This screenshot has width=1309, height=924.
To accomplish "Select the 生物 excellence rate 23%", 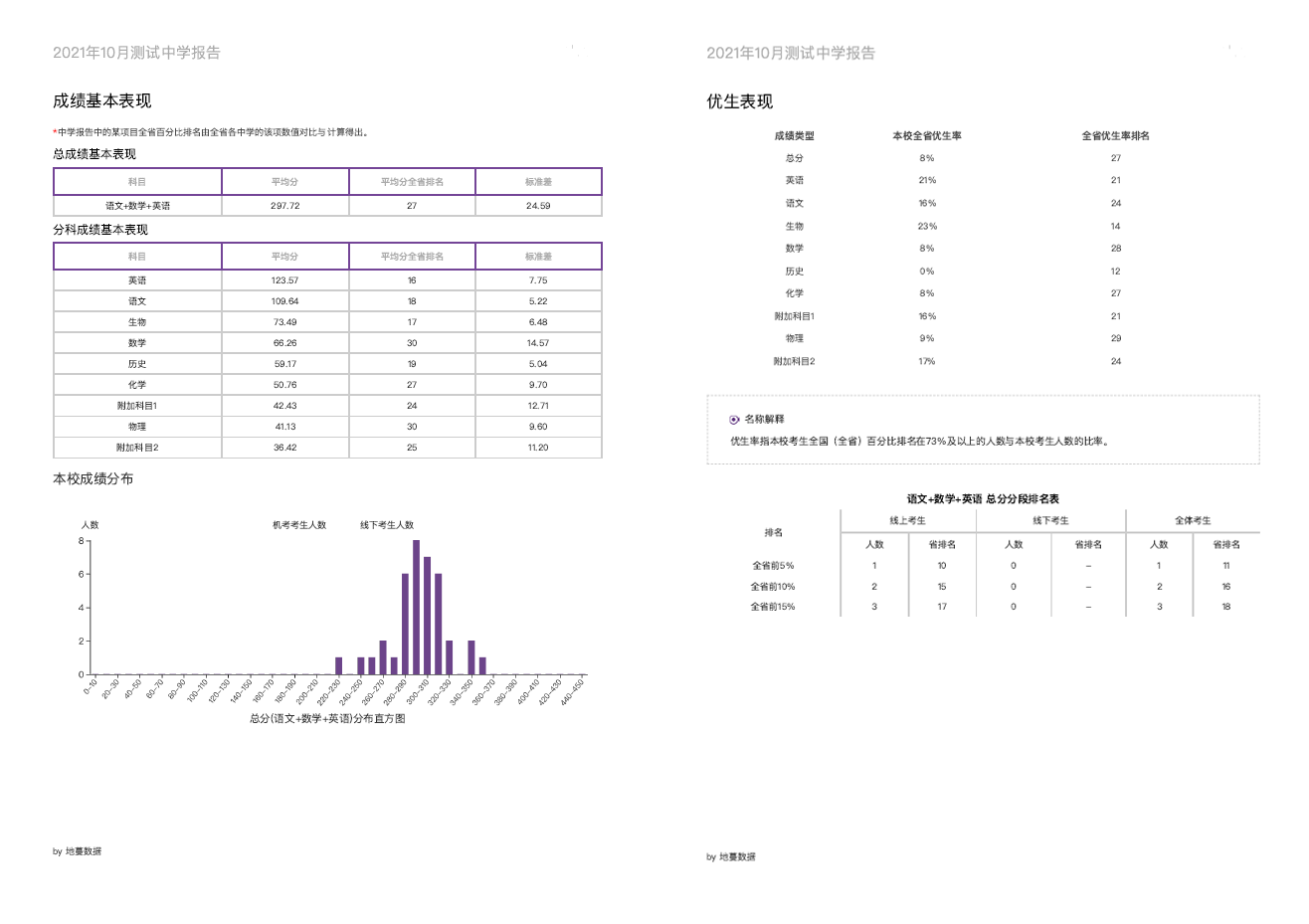I will 927,227.
